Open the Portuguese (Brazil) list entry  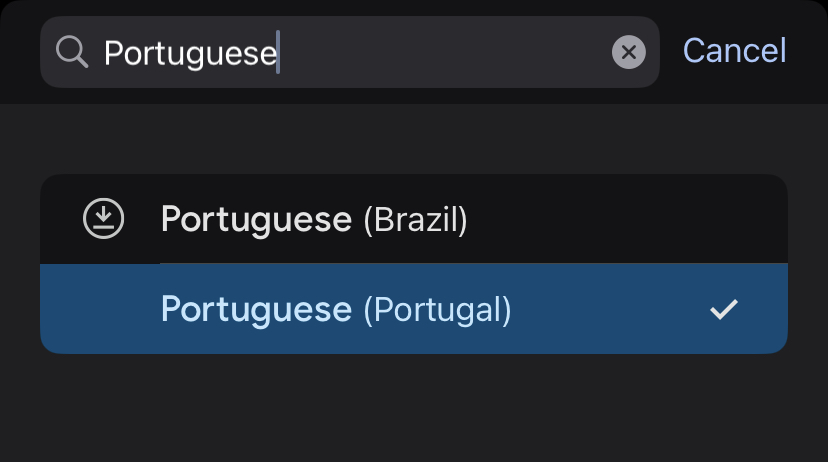(314, 219)
